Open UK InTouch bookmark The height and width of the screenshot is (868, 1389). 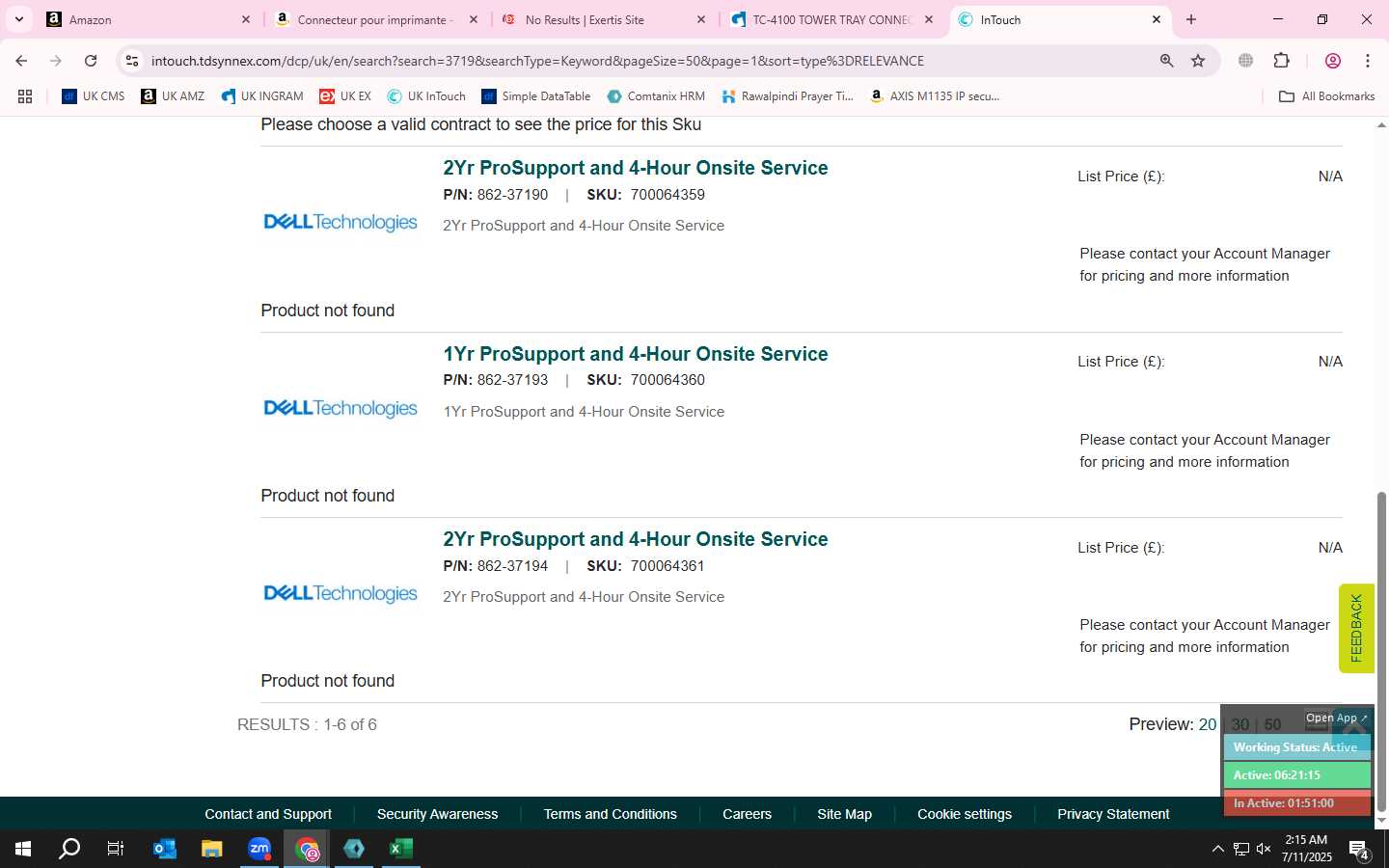click(426, 96)
